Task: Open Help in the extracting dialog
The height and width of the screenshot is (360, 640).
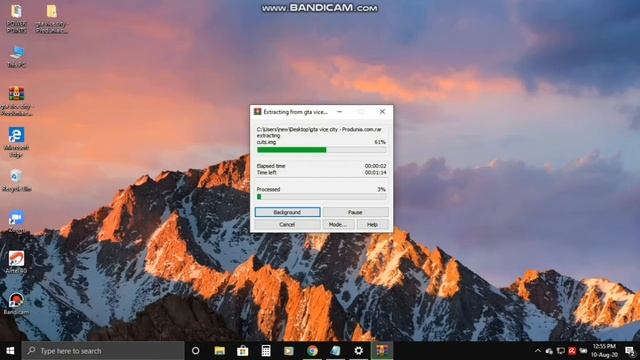Action: (372, 224)
